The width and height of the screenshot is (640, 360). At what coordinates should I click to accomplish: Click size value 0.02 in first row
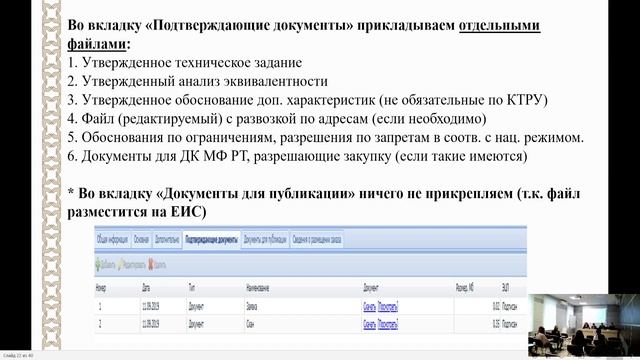tap(496, 307)
